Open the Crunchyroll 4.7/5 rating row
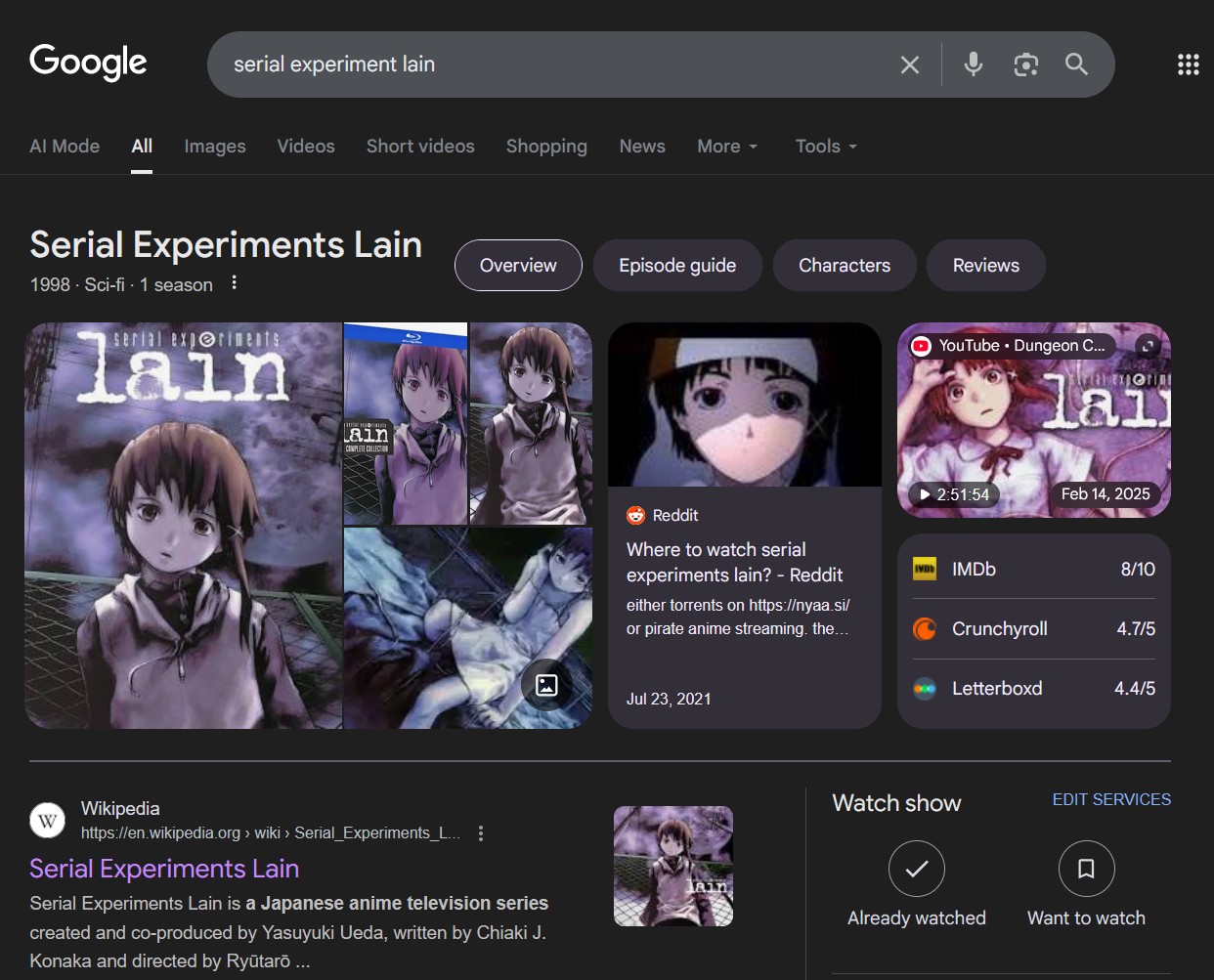 1034,629
